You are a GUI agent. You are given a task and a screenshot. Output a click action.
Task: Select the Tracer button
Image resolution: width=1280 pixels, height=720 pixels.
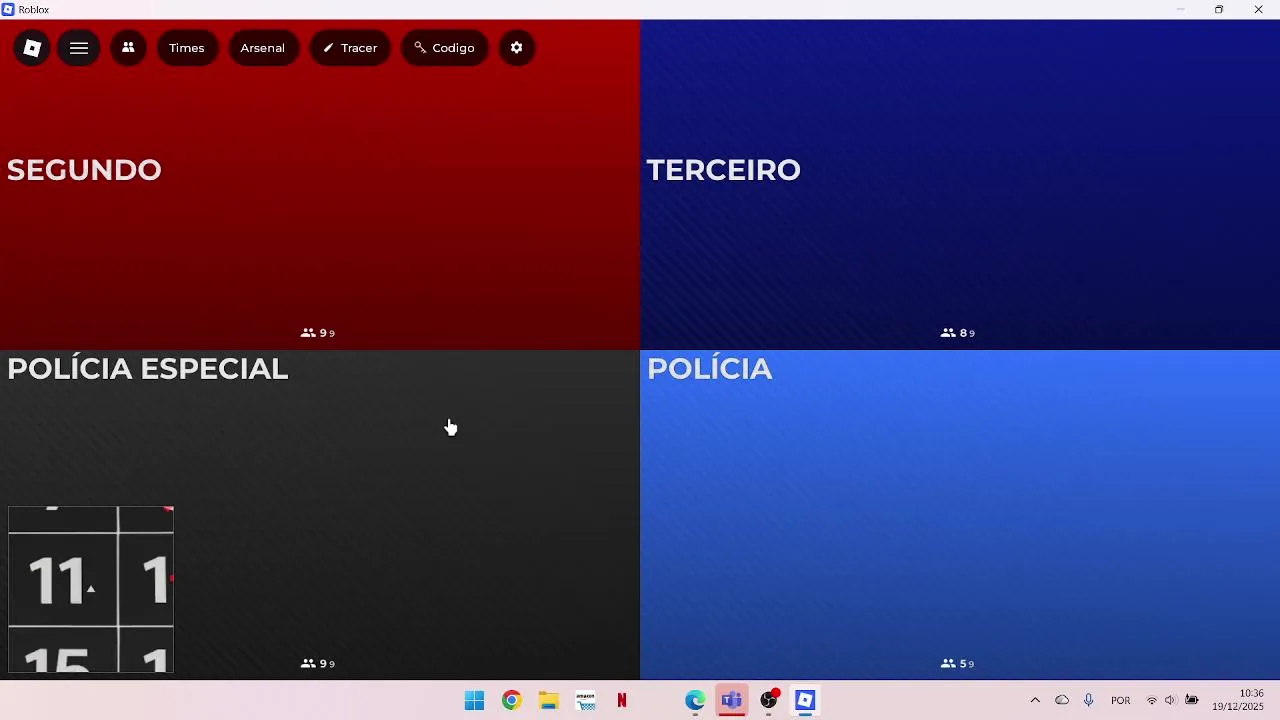click(x=350, y=48)
